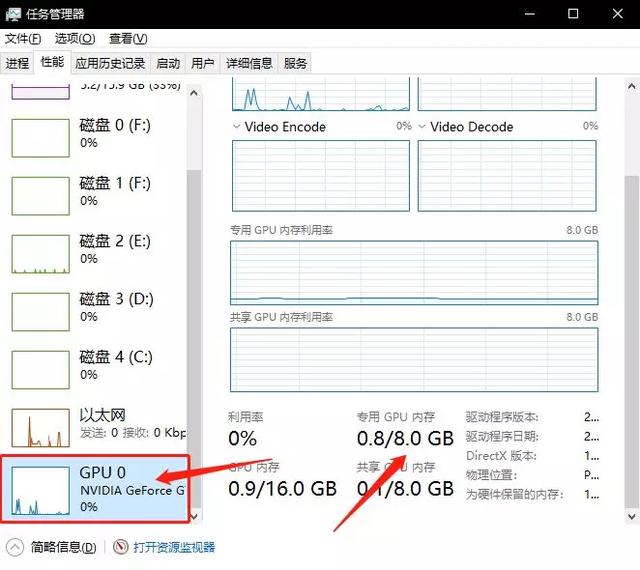Click the GPU details pane scrollbar thumb

click(x=631, y=340)
